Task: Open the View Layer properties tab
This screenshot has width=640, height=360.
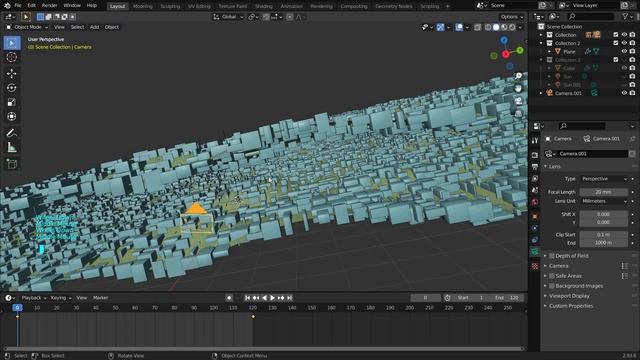Action: coord(535,178)
